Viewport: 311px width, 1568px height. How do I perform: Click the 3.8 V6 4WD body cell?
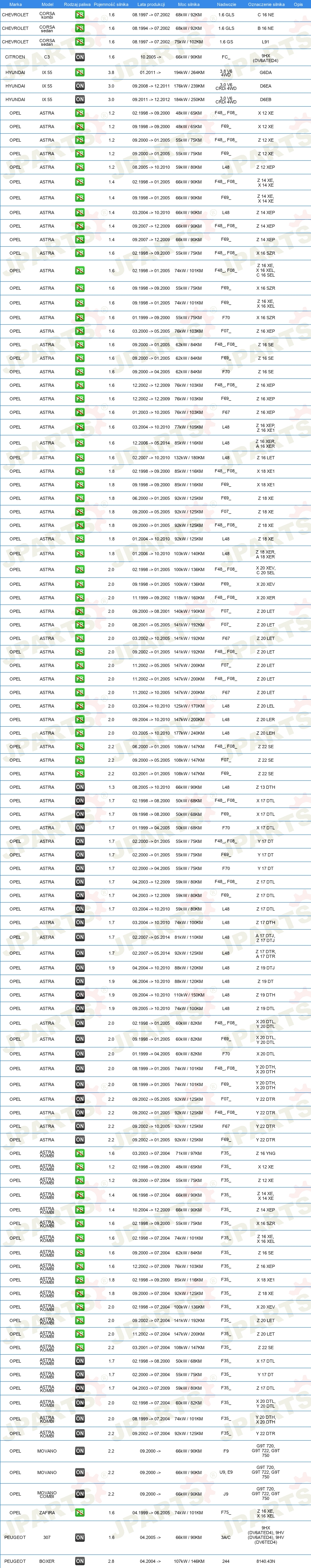[226, 72]
